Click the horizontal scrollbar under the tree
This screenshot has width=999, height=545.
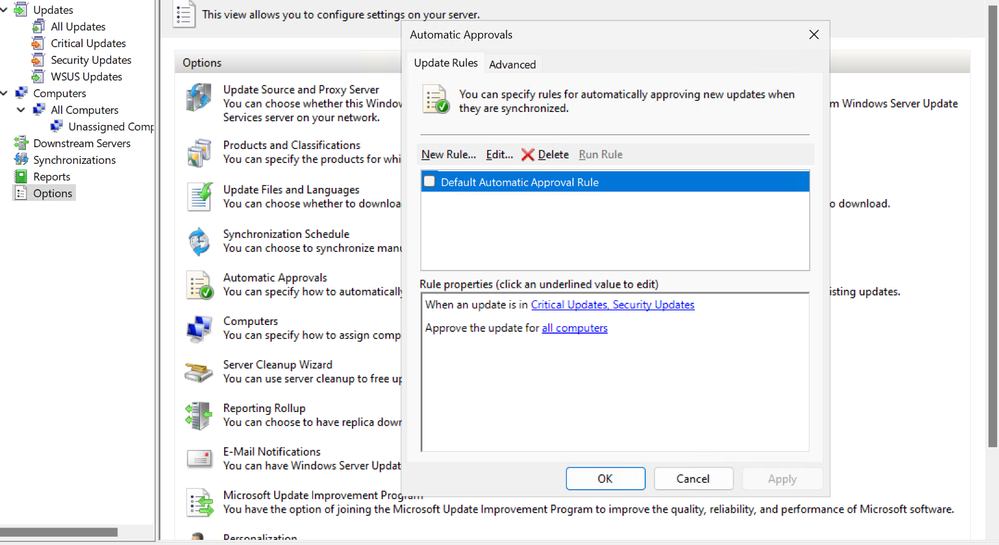(59, 532)
